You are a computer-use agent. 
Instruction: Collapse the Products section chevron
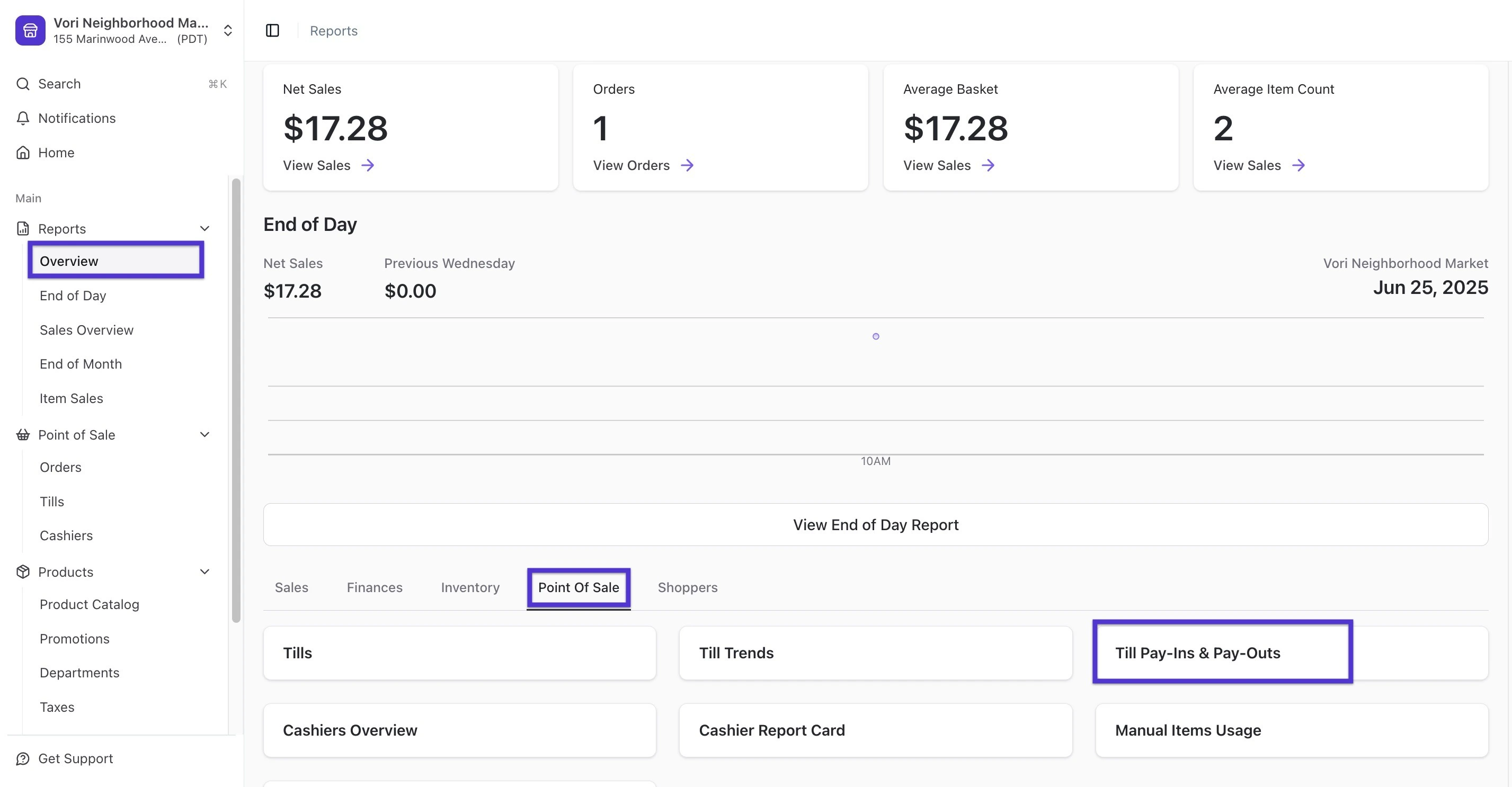(204, 571)
